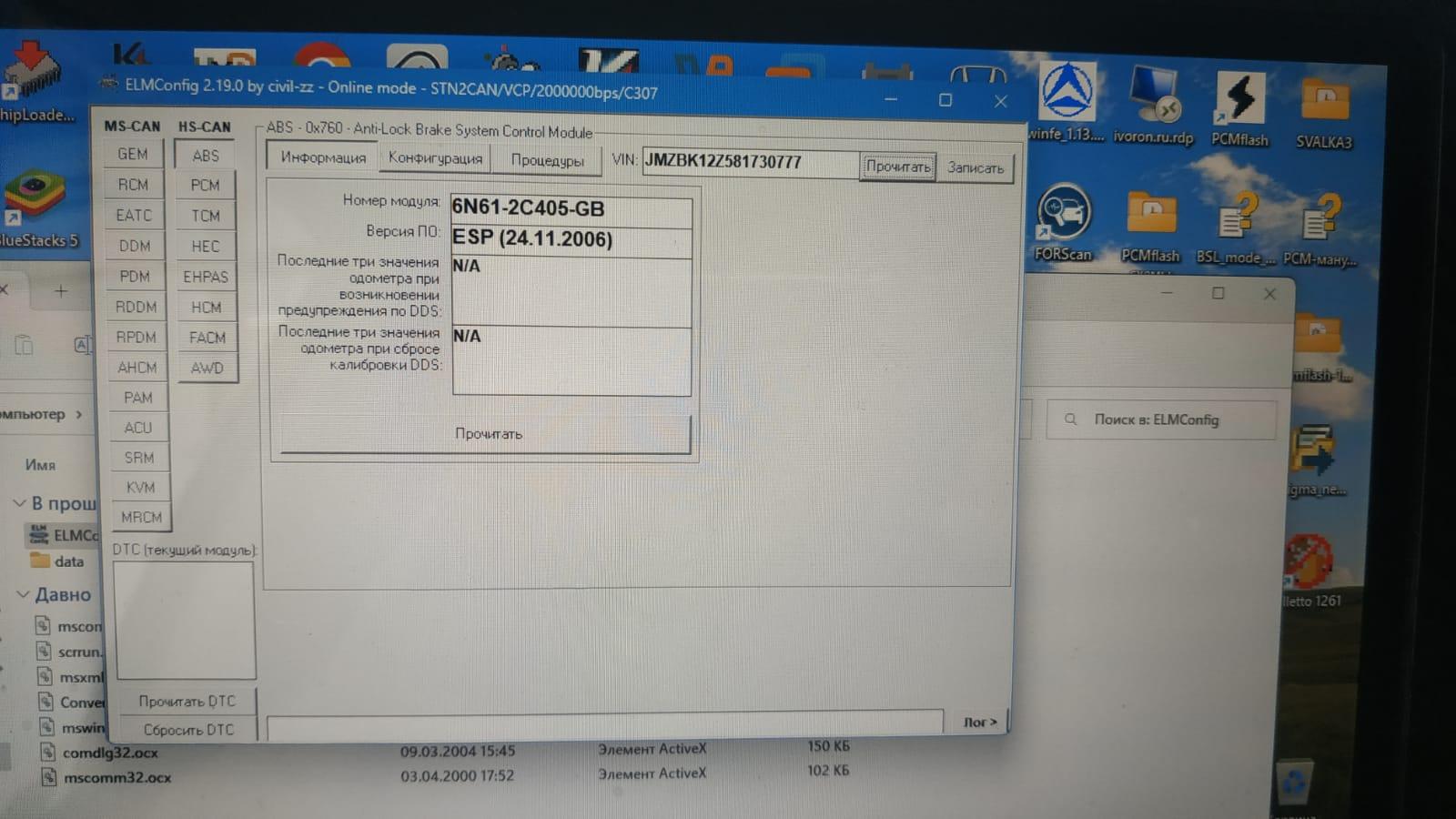Click the VIN input field
Image resolution: width=1456 pixels, height=819 pixels.
point(749,163)
